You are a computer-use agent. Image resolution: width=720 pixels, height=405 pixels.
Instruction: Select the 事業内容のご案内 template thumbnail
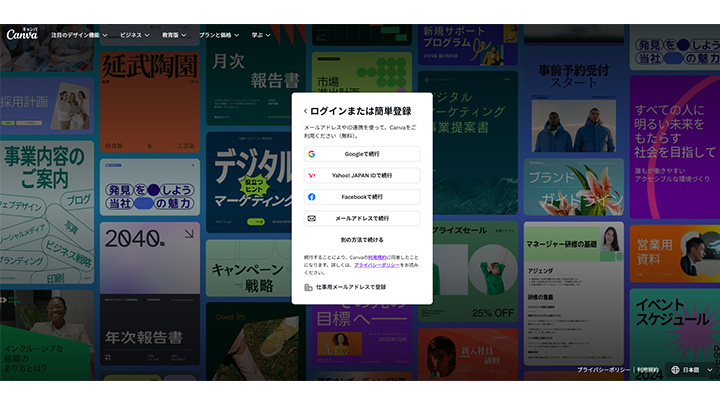point(47,212)
